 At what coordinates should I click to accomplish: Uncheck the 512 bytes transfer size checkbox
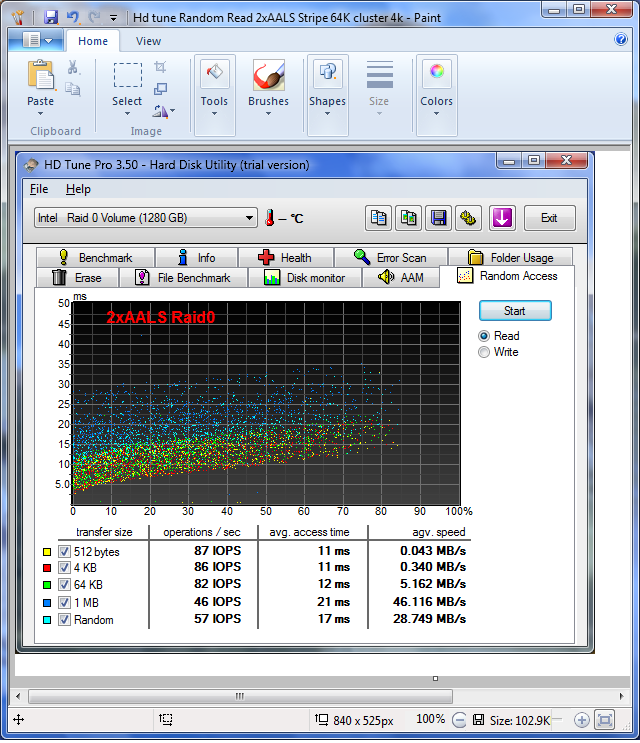pos(64,552)
